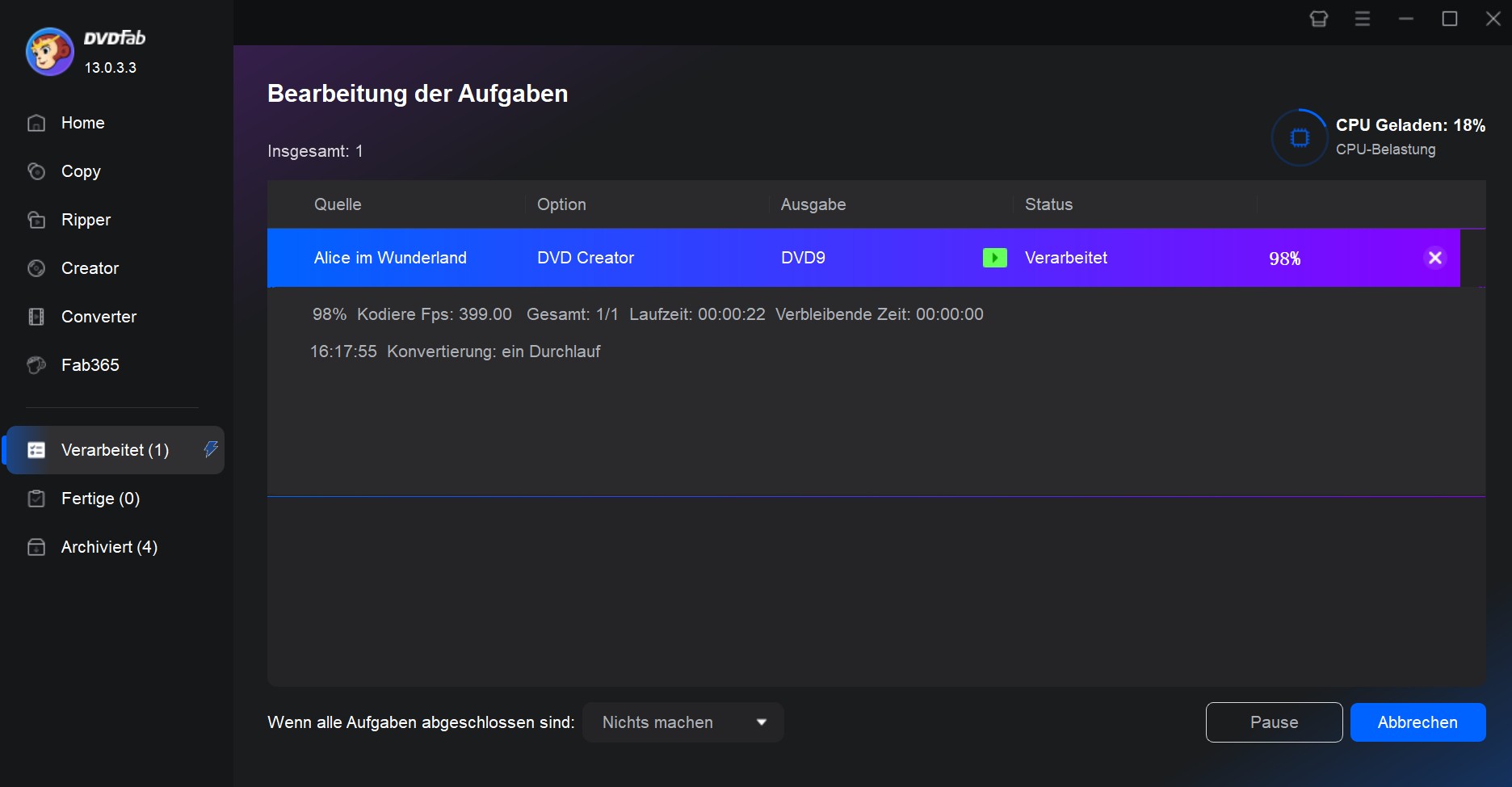This screenshot has height=787, width=1512.
Task: Click the Status column header
Action: click(x=1048, y=204)
